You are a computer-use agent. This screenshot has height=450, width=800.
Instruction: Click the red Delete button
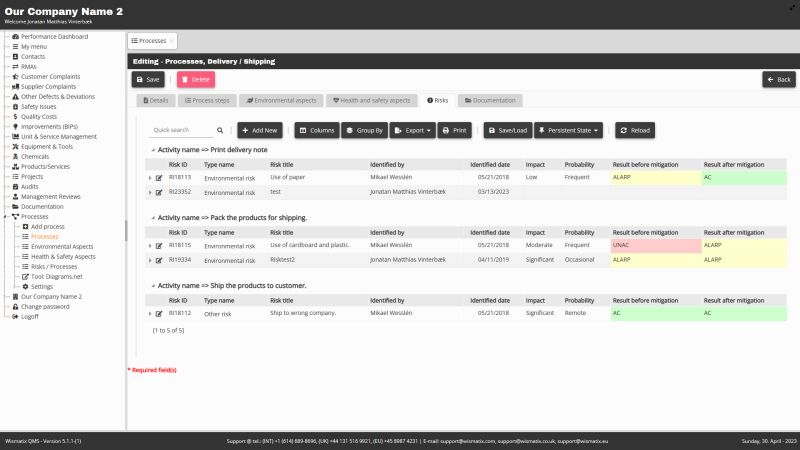pyautogui.click(x=196, y=80)
